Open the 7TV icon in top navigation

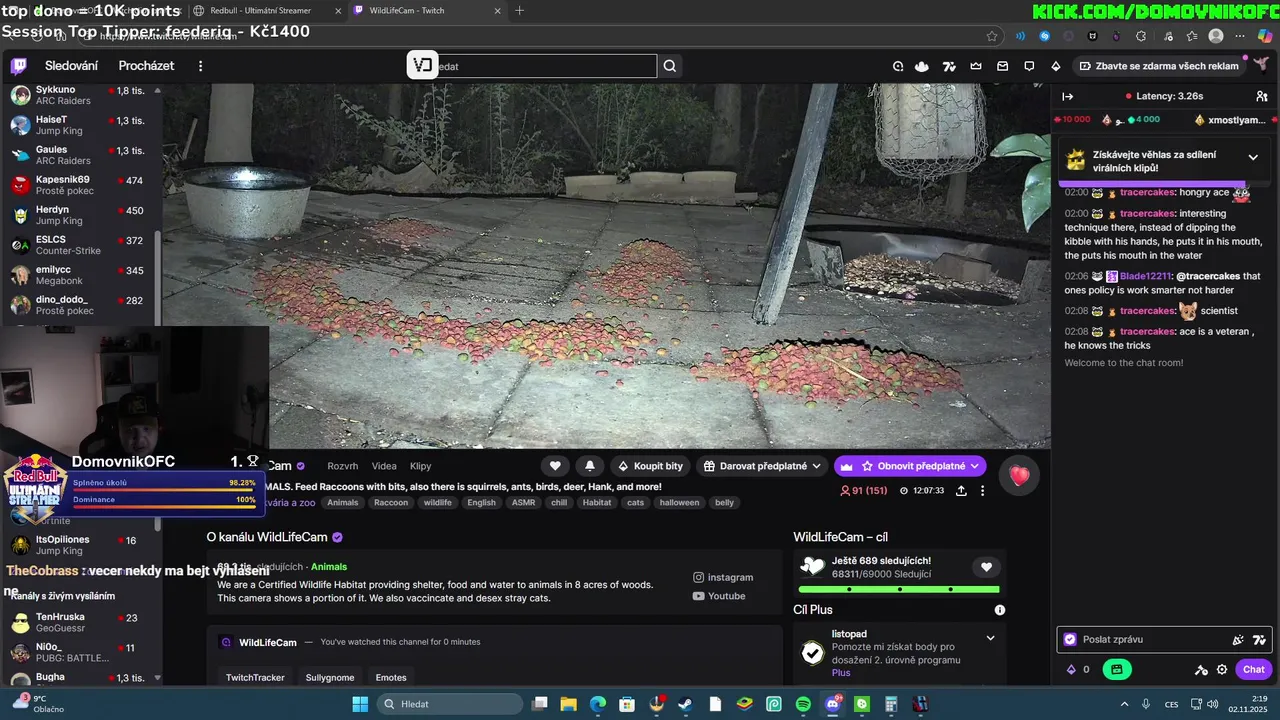(x=949, y=66)
